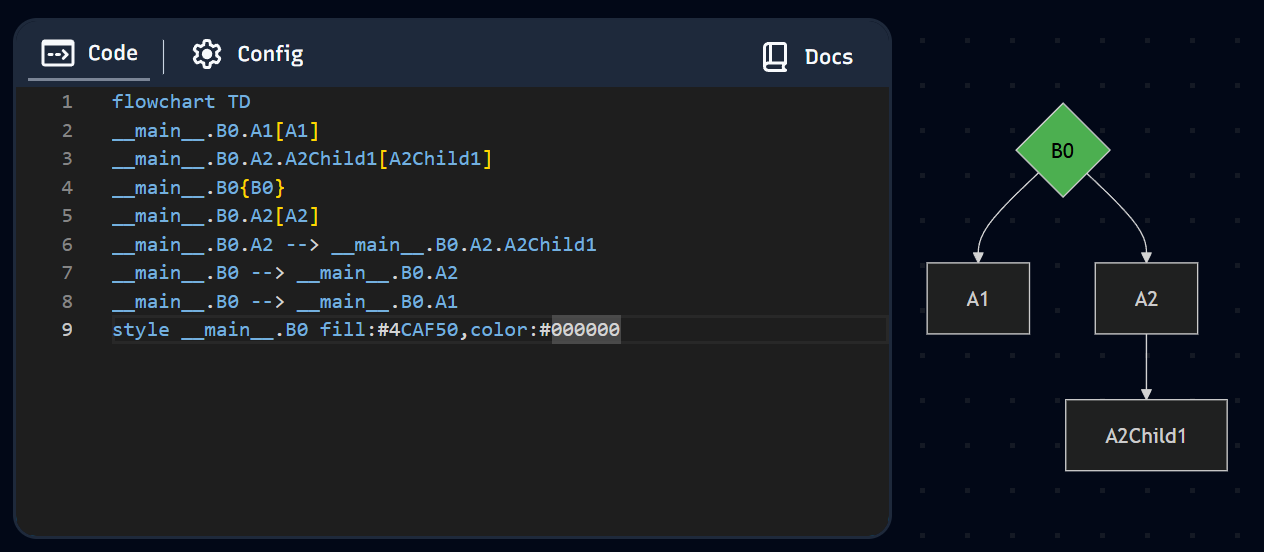
Task: Click the B0{B0} node definition line
Action: (199, 188)
